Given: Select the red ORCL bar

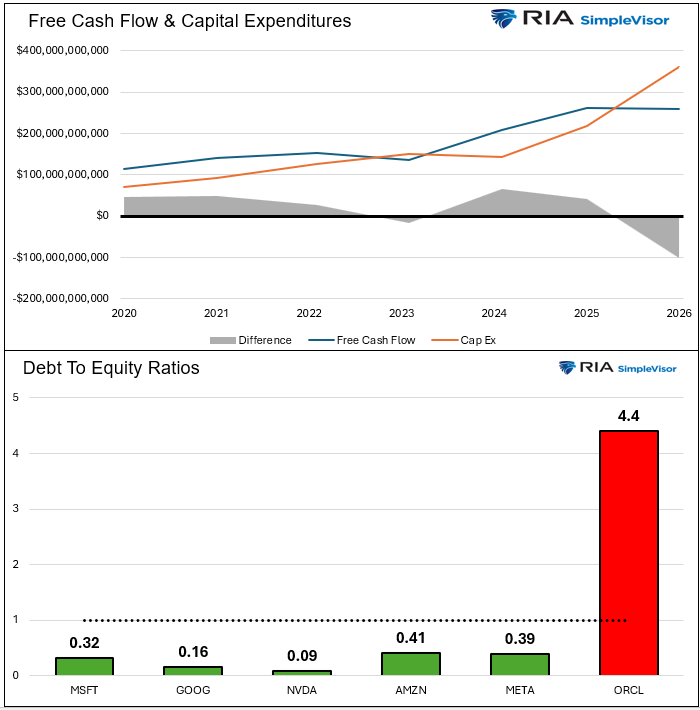Looking at the screenshot, I should tap(628, 552).
